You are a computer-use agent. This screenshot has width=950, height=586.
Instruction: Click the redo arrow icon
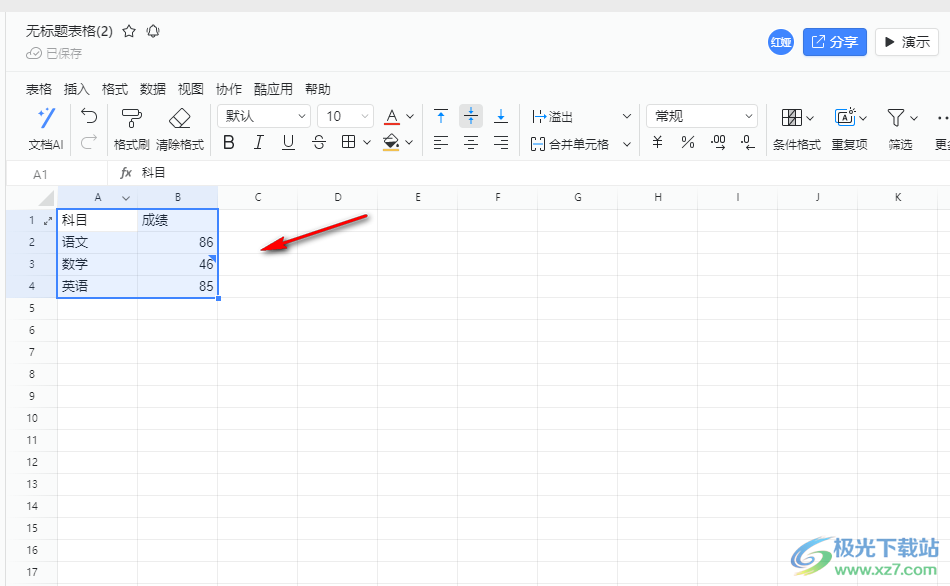89,142
